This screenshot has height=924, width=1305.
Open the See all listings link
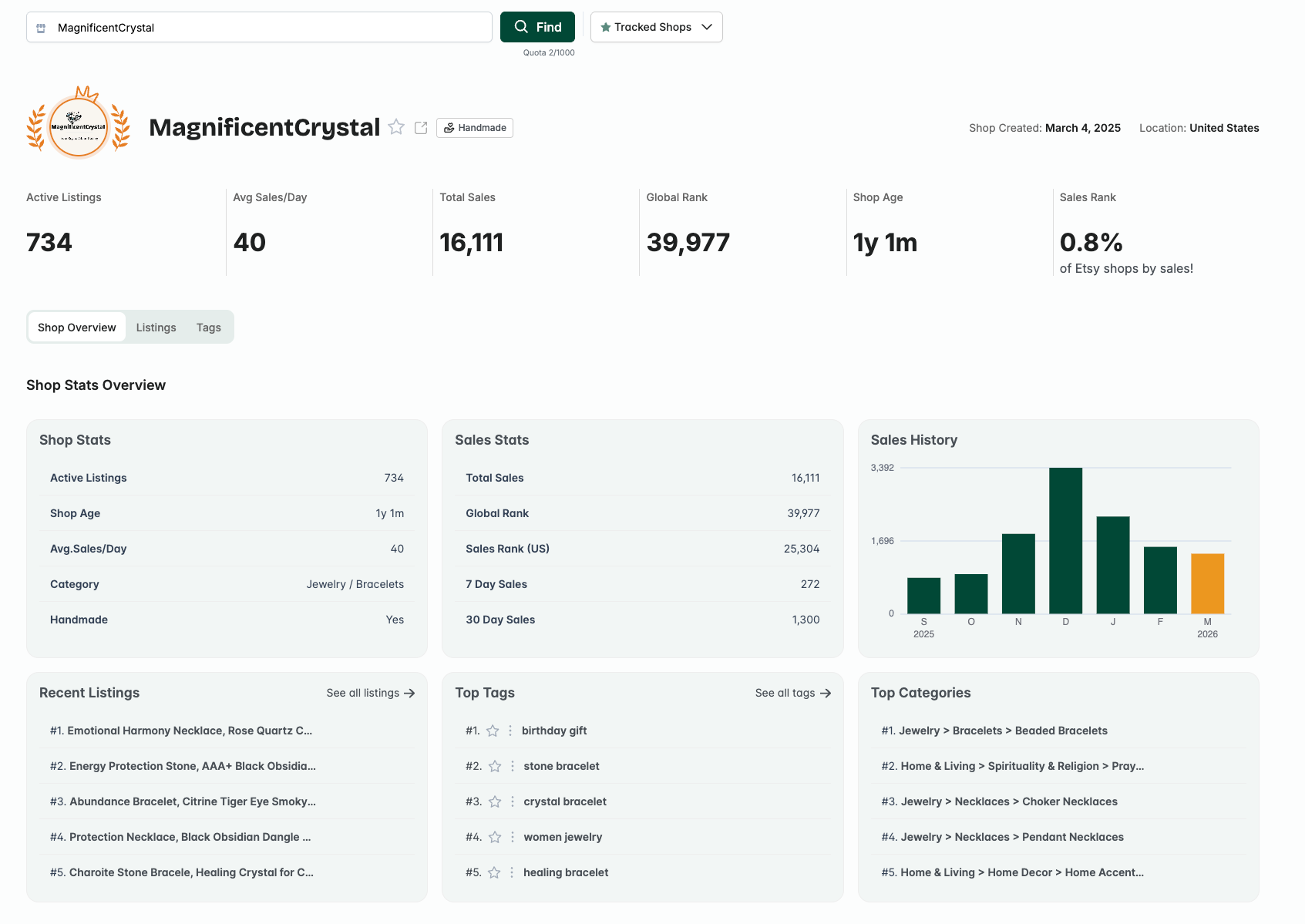(x=371, y=693)
